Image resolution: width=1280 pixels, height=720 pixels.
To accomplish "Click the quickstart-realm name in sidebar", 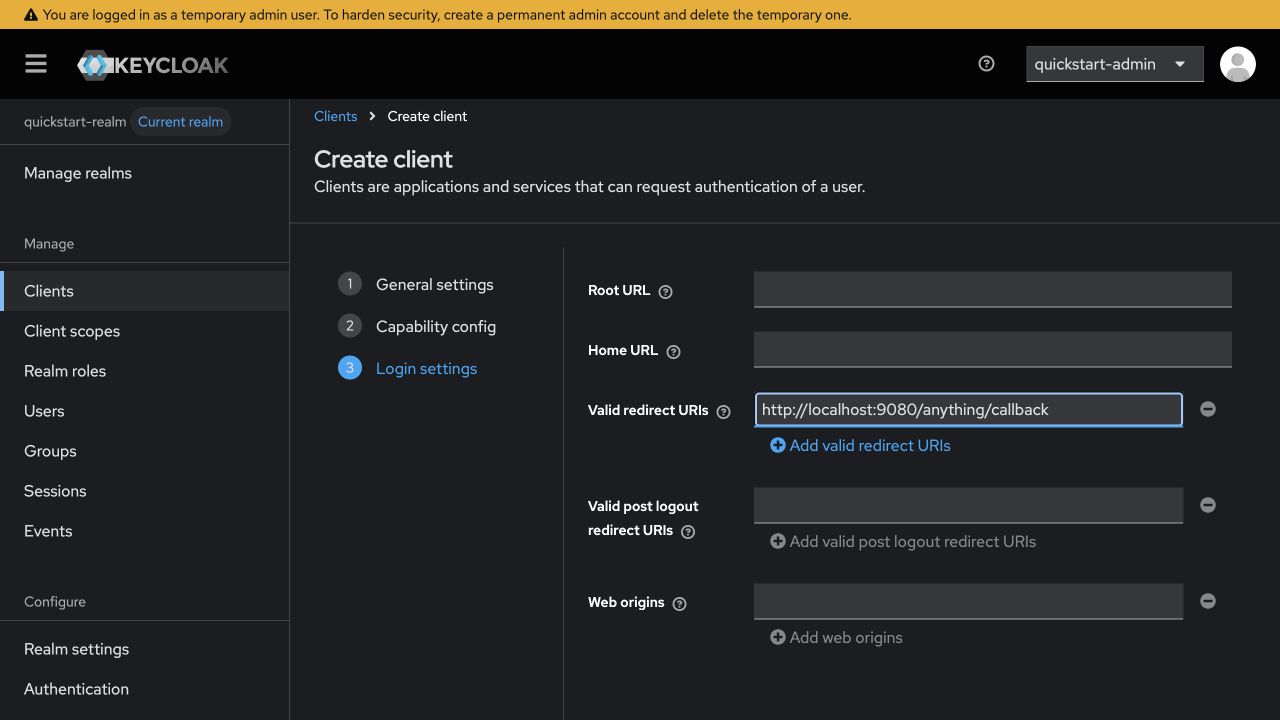I will pos(75,122).
